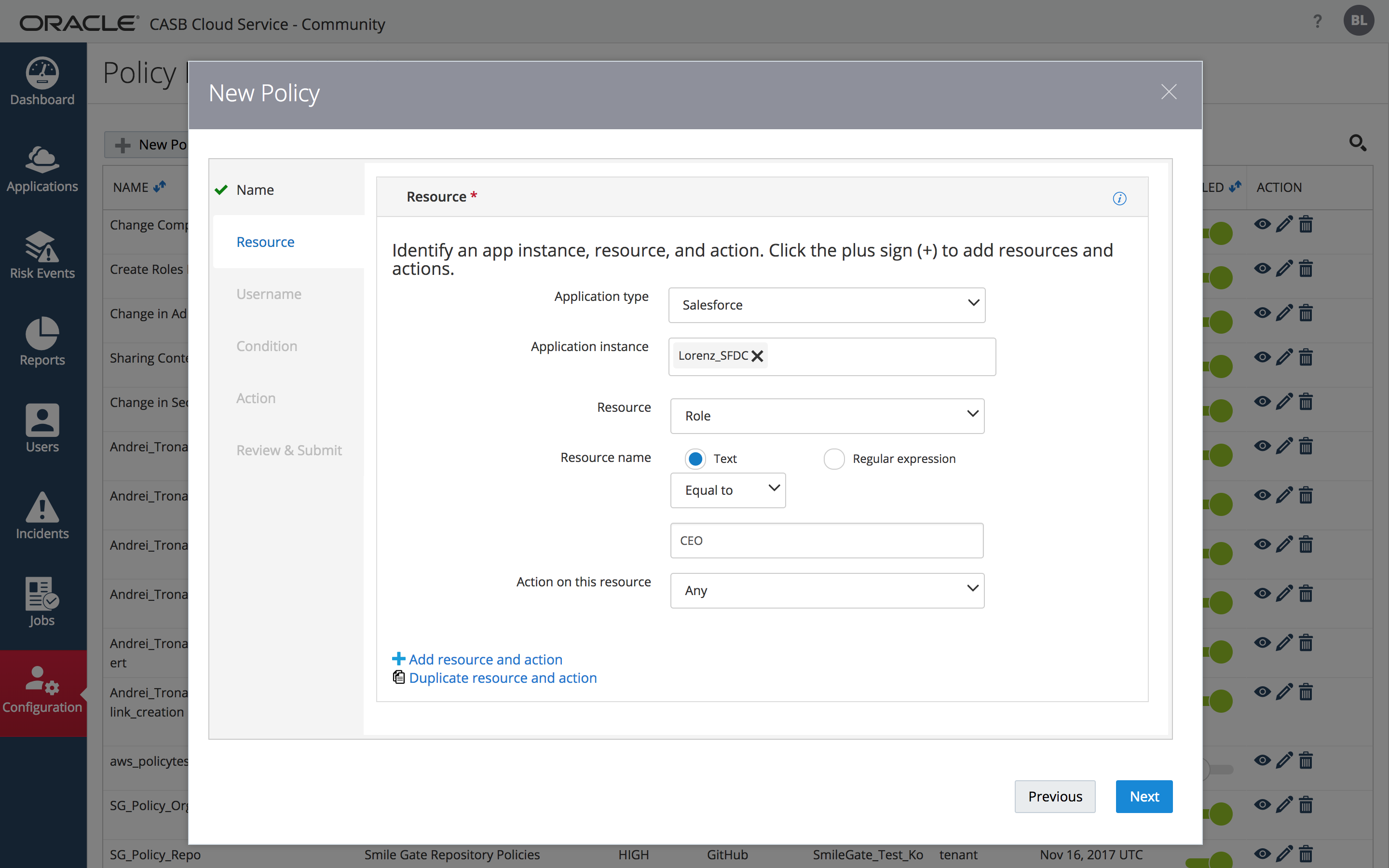Close the New Policy dialog

tap(1169, 92)
